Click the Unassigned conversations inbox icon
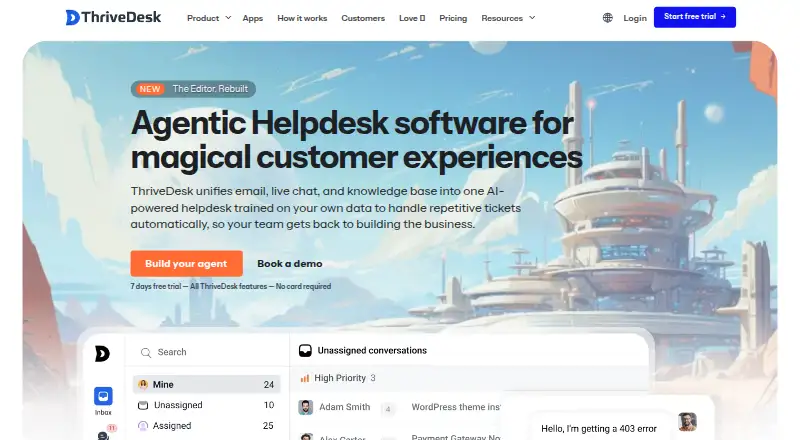This screenshot has width=800, height=440. (305, 351)
